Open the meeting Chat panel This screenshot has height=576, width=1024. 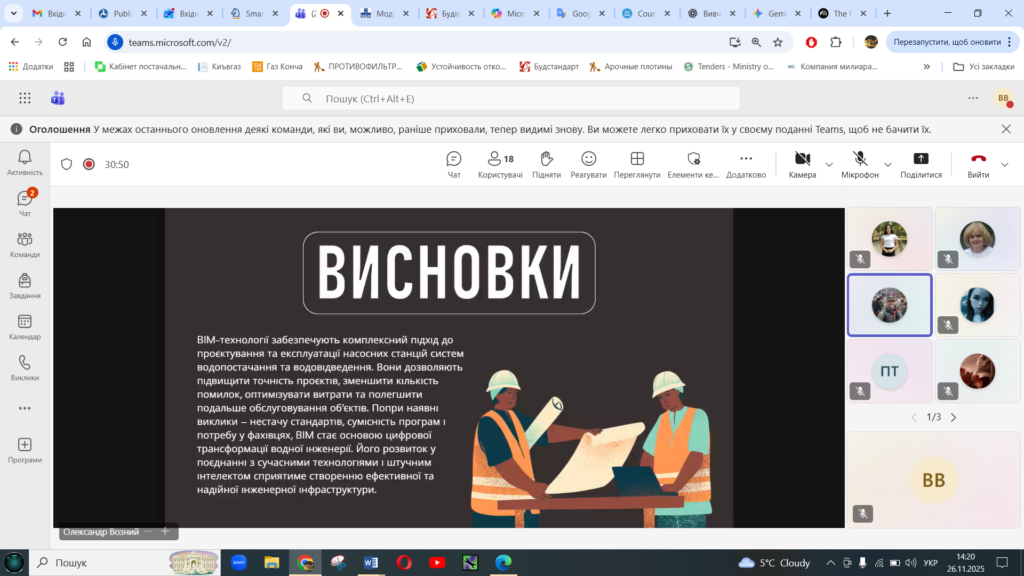click(454, 164)
